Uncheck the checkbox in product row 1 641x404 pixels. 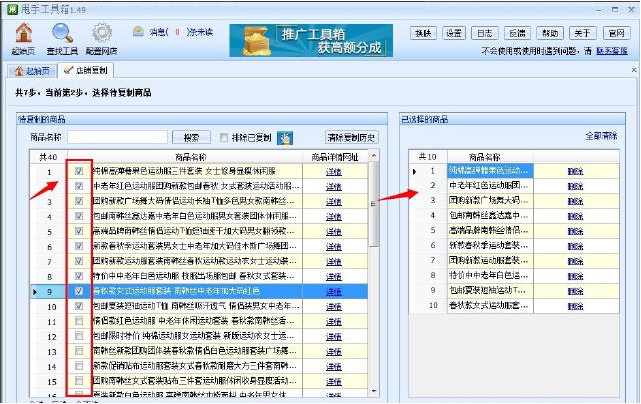click(x=79, y=171)
